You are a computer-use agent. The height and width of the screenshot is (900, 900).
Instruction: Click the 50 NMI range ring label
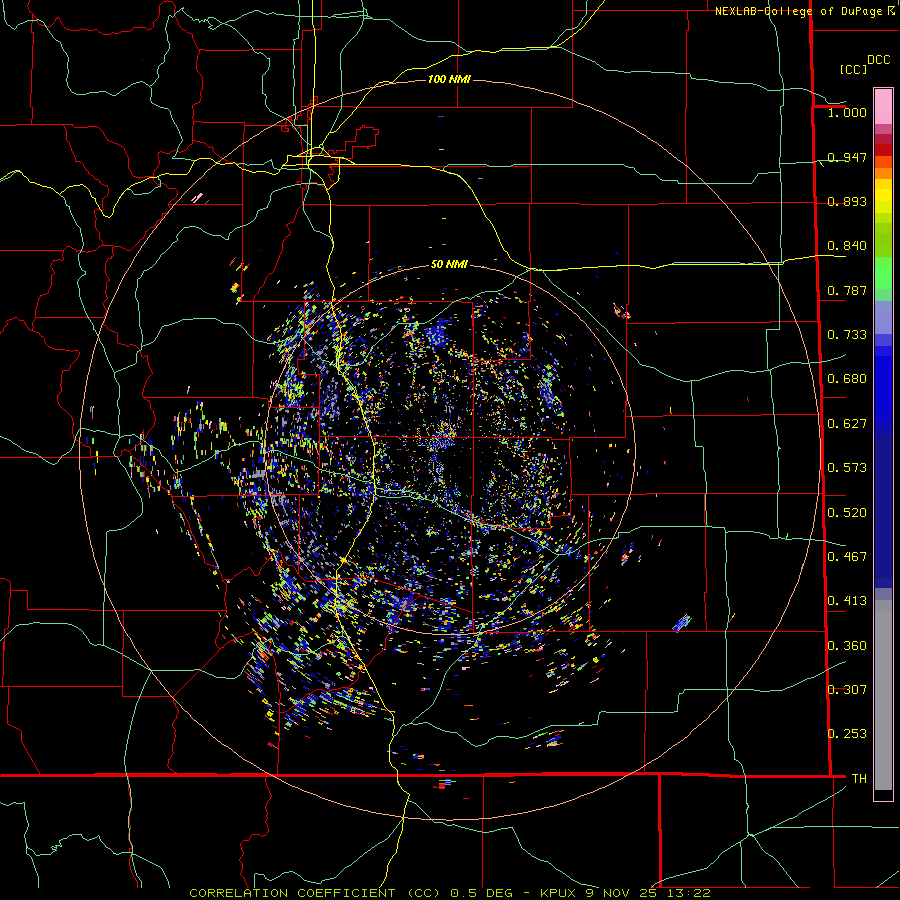(449, 265)
